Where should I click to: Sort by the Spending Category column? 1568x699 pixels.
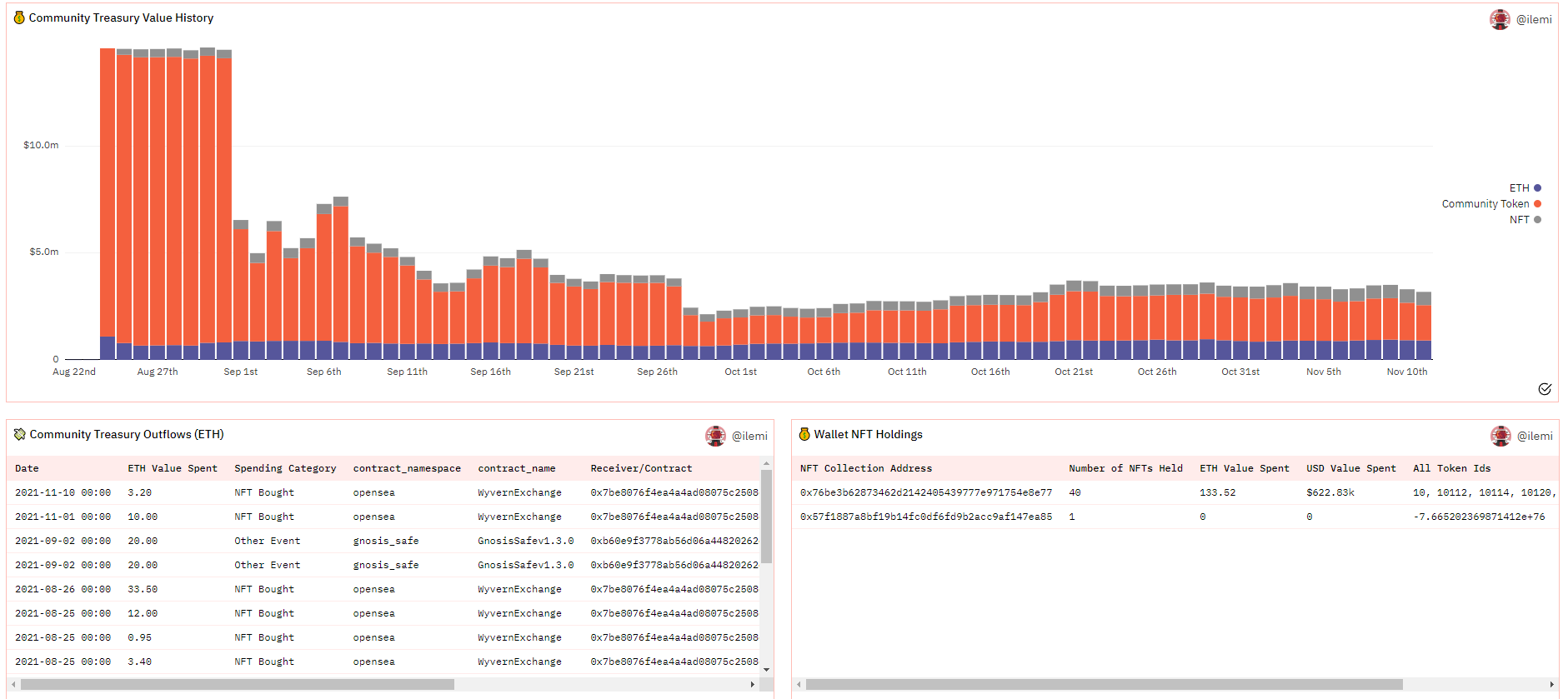point(285,468)
